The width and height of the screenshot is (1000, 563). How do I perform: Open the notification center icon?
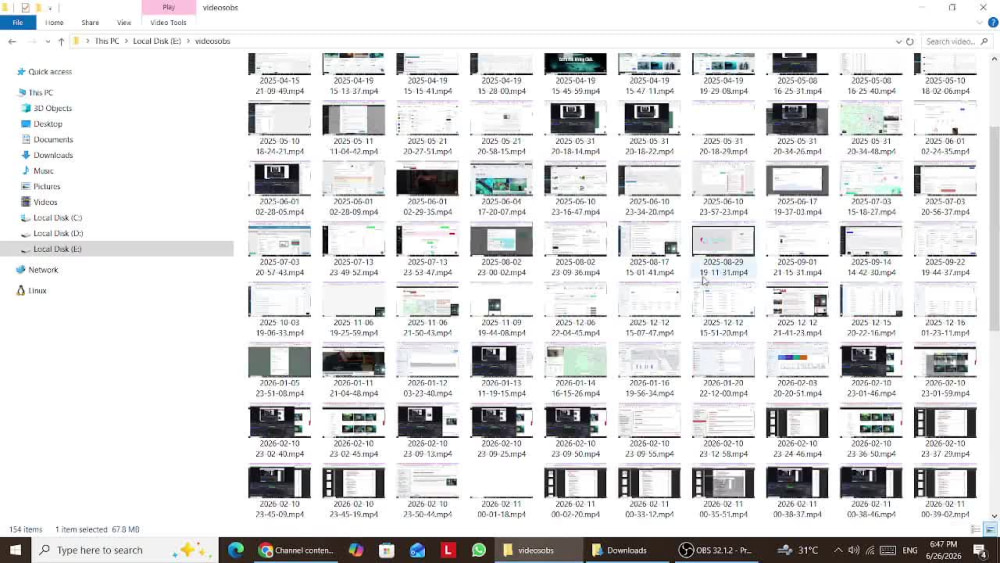(x=981, y=550)
